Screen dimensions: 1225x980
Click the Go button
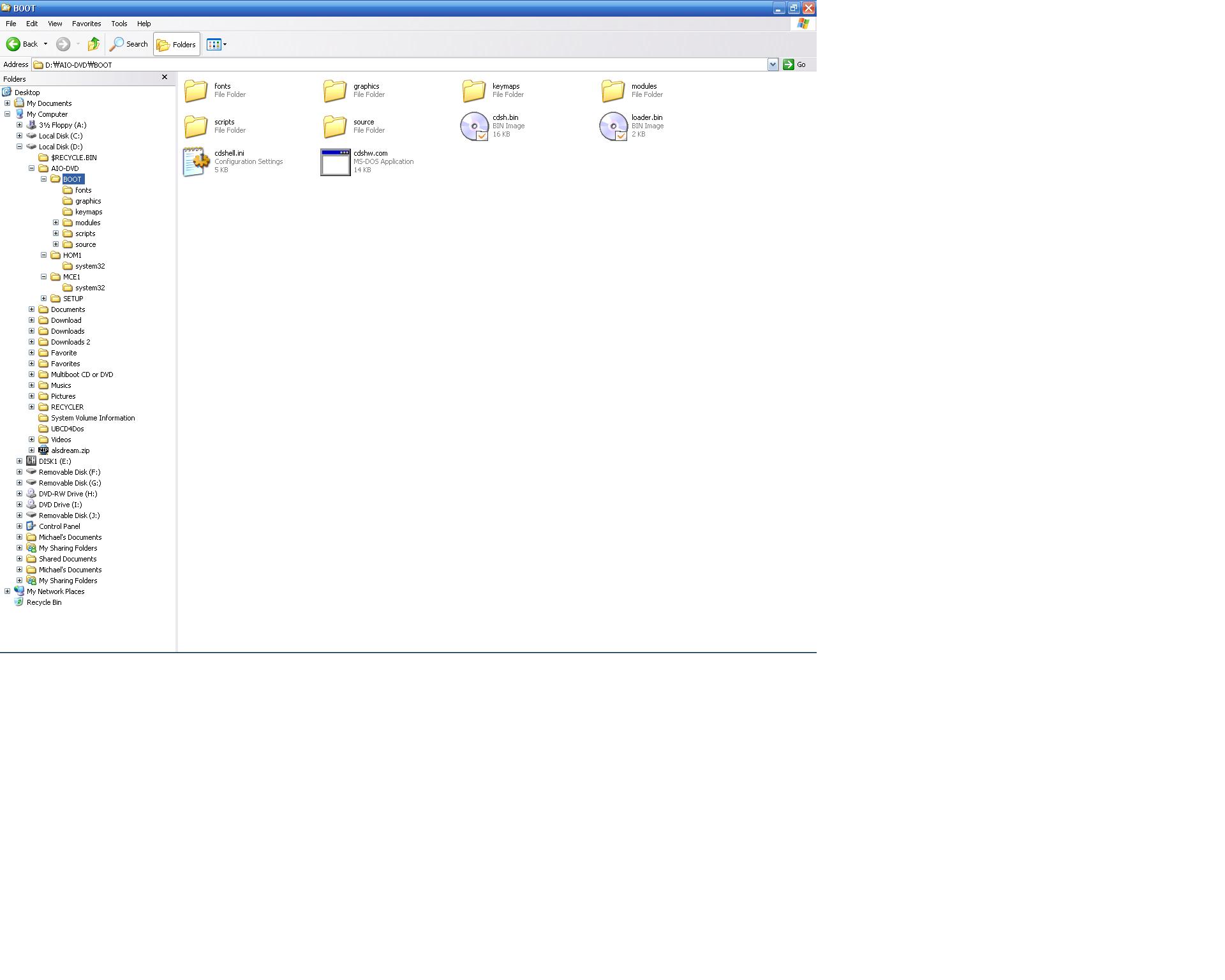tap(794, 64)
